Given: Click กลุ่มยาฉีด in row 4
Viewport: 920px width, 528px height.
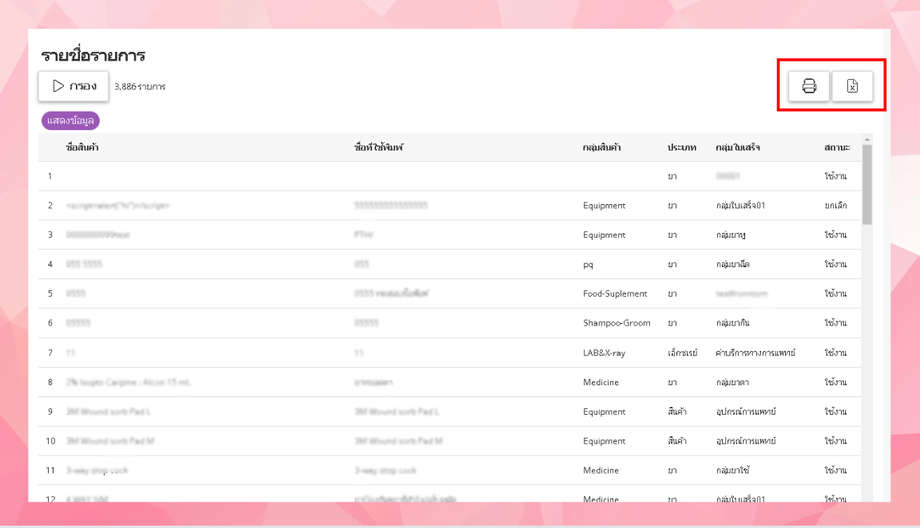Looking at the screenshot, I should [x=732, y=264].
